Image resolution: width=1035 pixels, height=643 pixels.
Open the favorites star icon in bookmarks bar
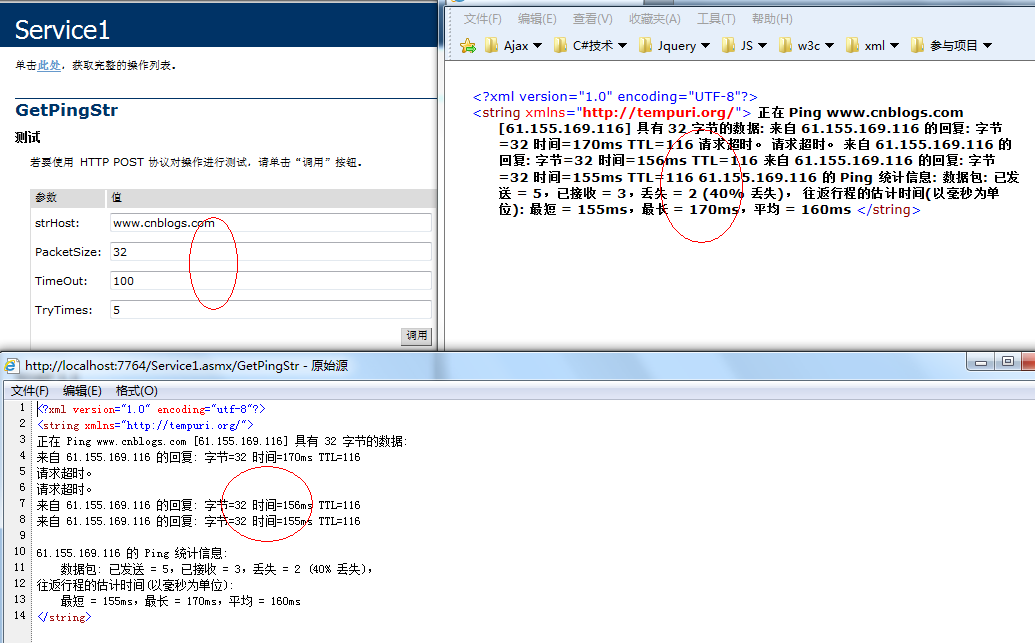click(x=468, y=46)
